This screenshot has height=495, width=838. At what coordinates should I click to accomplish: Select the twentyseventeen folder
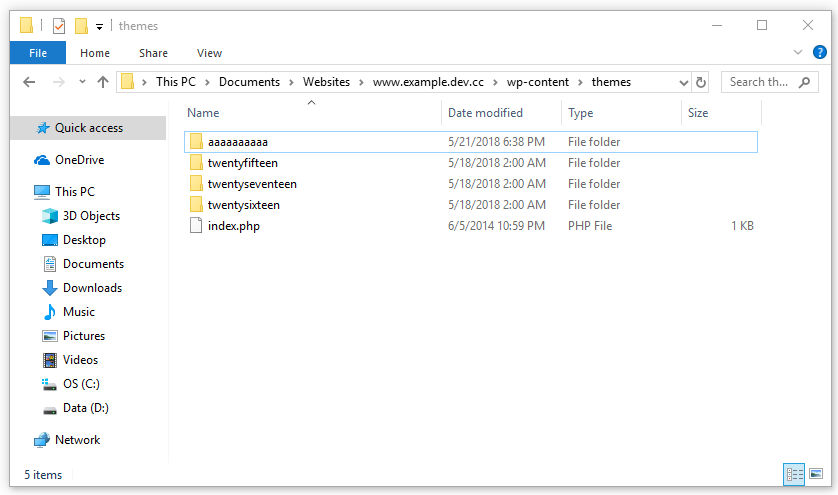point(470,184)
